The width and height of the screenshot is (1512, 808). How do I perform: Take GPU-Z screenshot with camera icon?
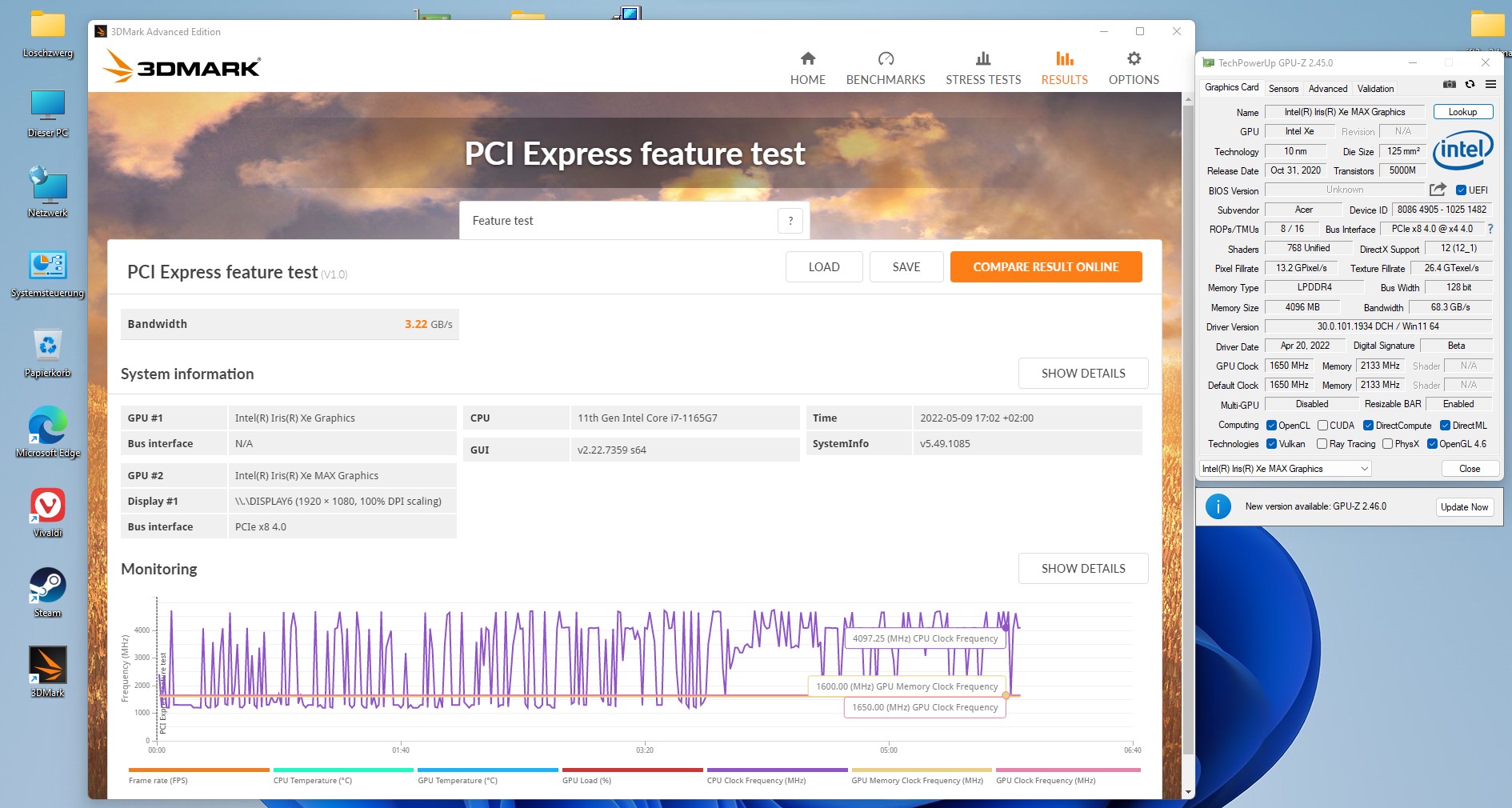coord(1450,84)
